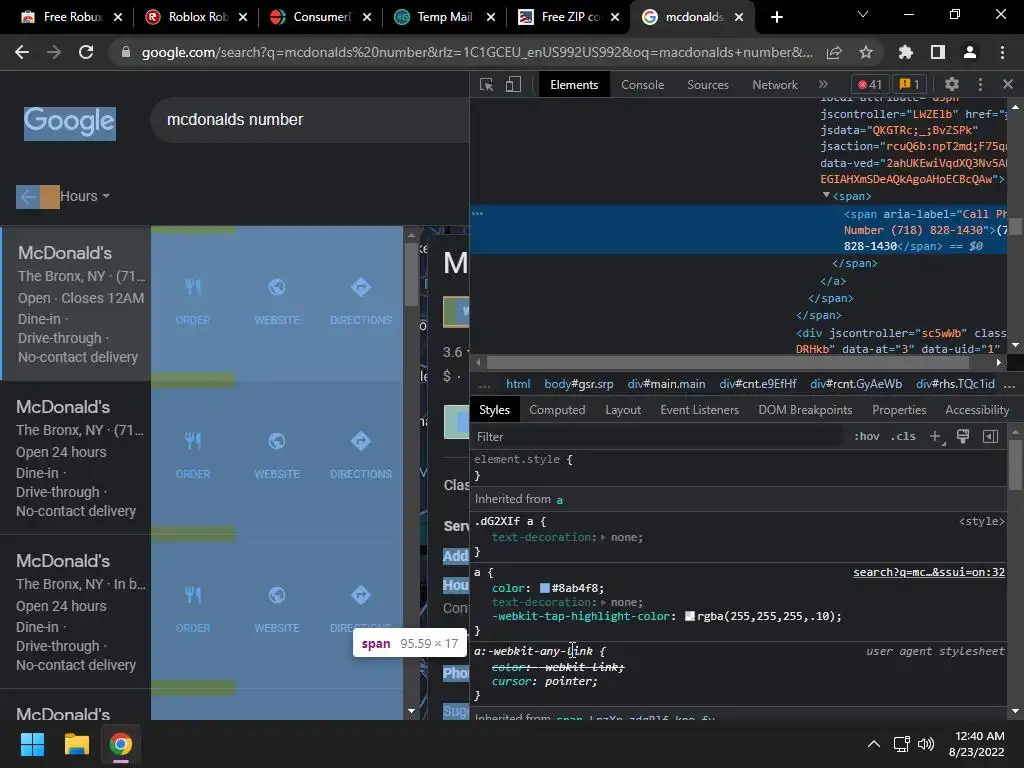Viewport: 1024px width, 768px height.
Task: Toggle the .cls class editor
Action: [903, 436]
